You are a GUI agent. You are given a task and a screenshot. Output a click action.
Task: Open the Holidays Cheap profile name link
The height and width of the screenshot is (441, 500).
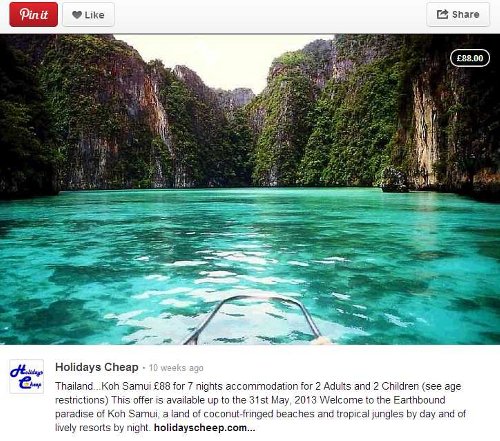click(x=97, y=367)
